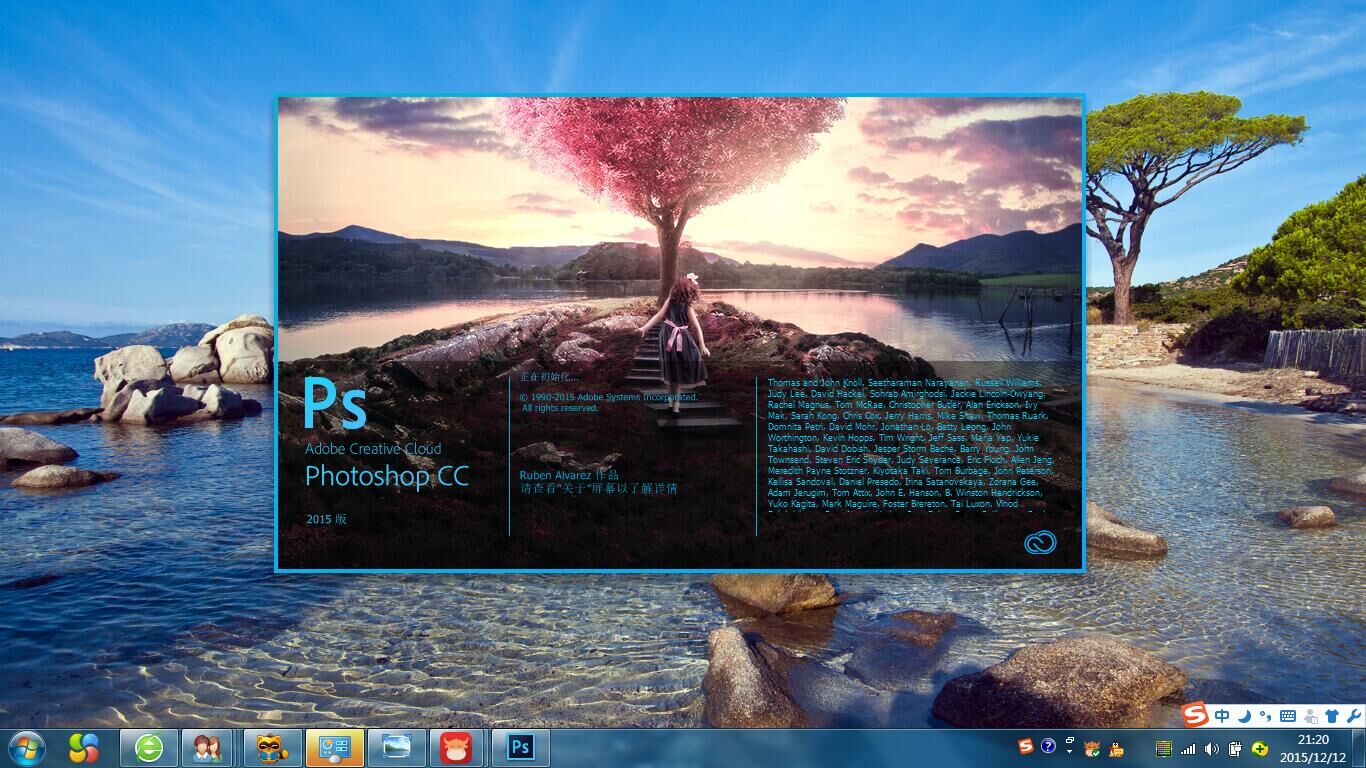Open the two-people contacts app in taskbar

pyautogui.click(x=207, y=747)
